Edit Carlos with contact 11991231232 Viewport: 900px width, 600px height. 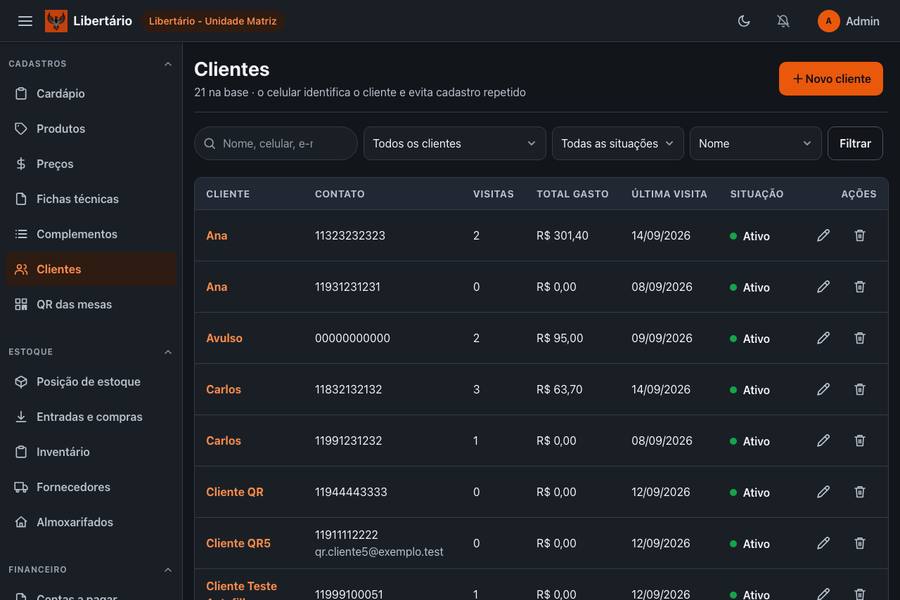823,440
